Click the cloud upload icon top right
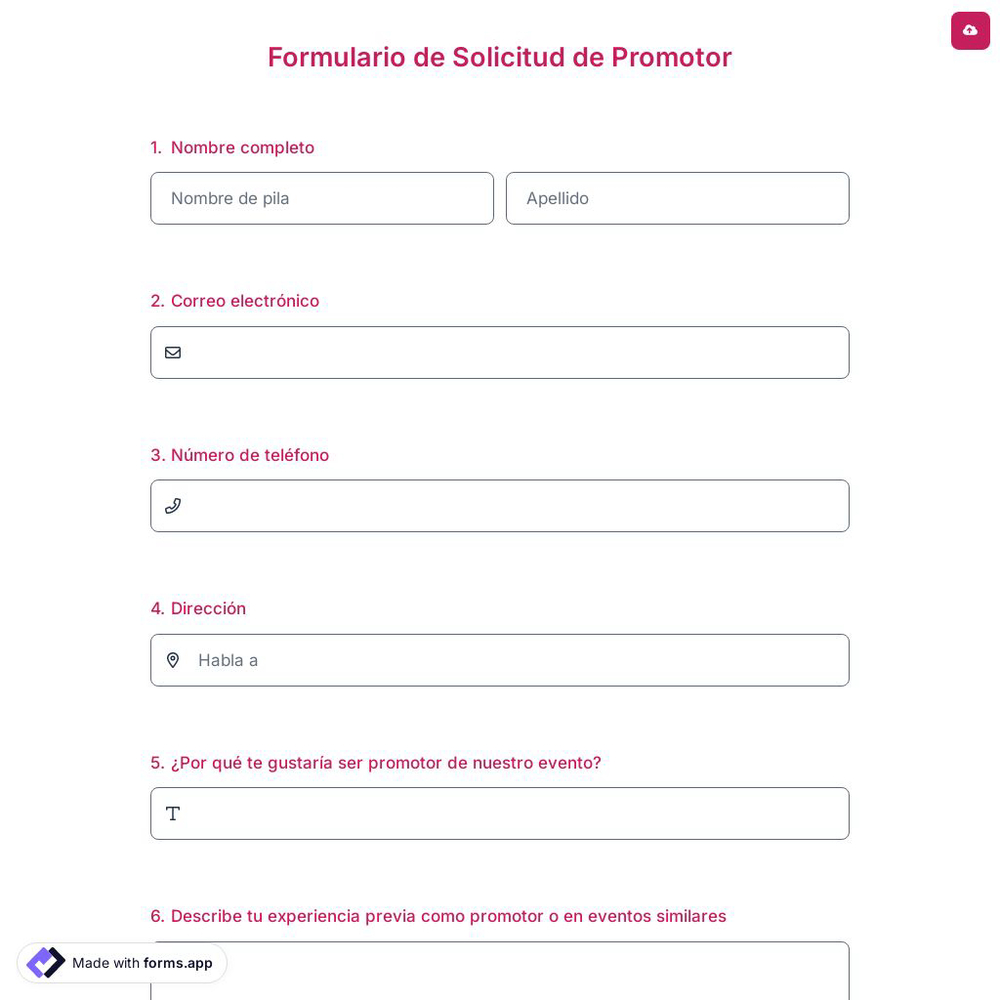This screenshot has width=1000, height=1000. (970, 30)
